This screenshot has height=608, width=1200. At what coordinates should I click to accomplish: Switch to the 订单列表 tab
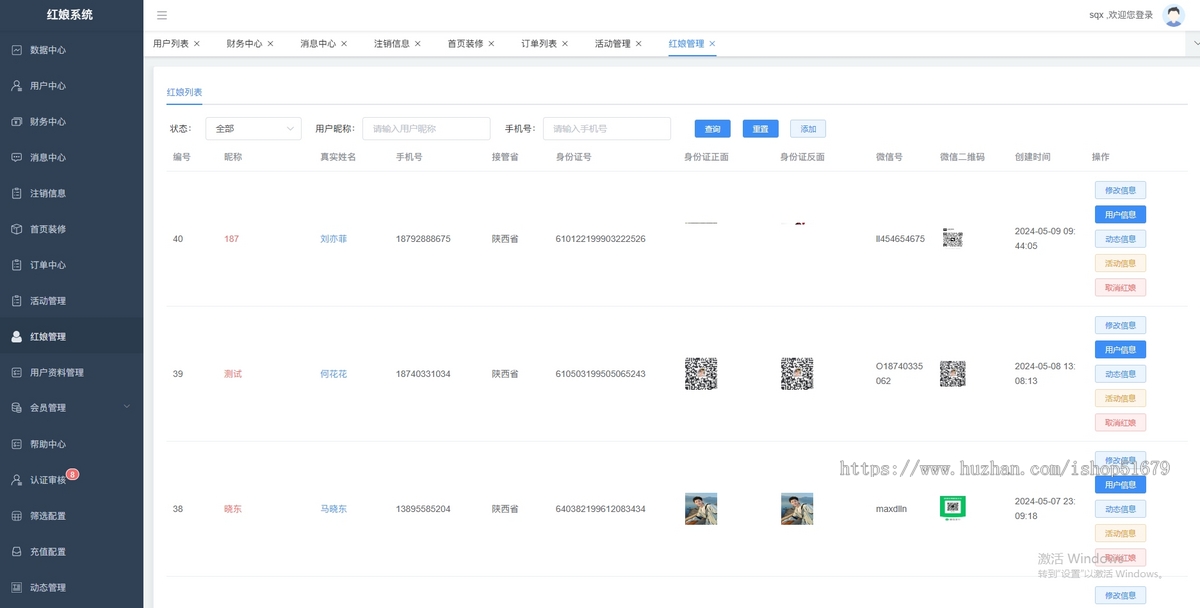coord(539,44)
